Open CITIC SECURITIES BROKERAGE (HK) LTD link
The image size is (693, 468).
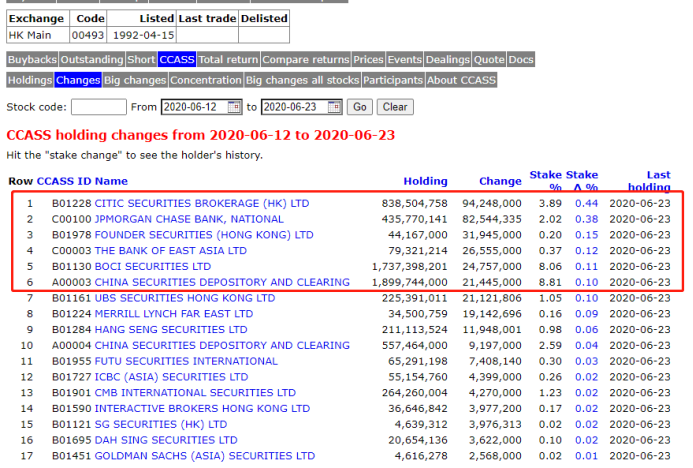click(x=202, y=203)
